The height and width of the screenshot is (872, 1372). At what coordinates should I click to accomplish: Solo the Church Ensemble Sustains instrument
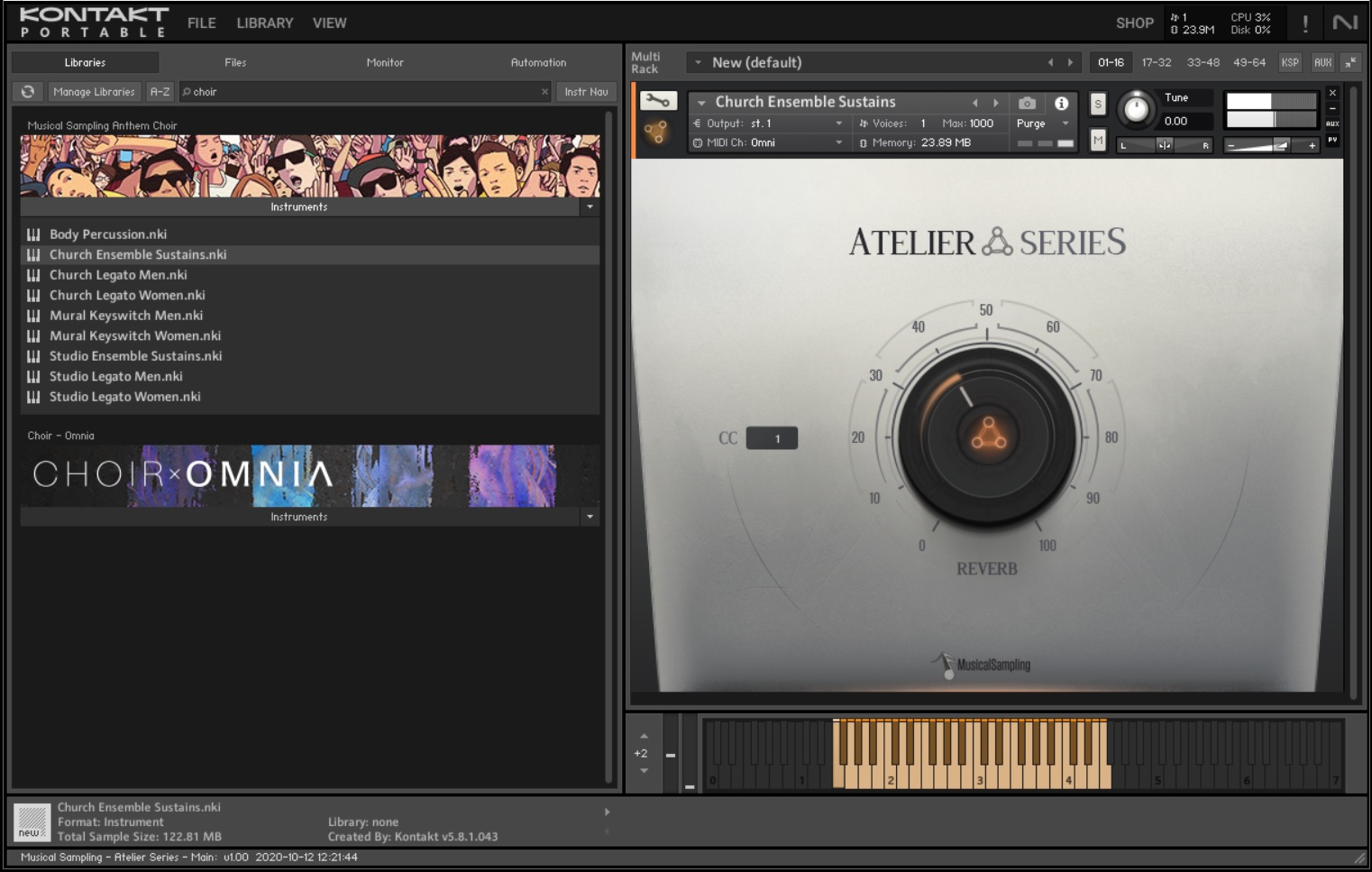tap(1097, 105)
